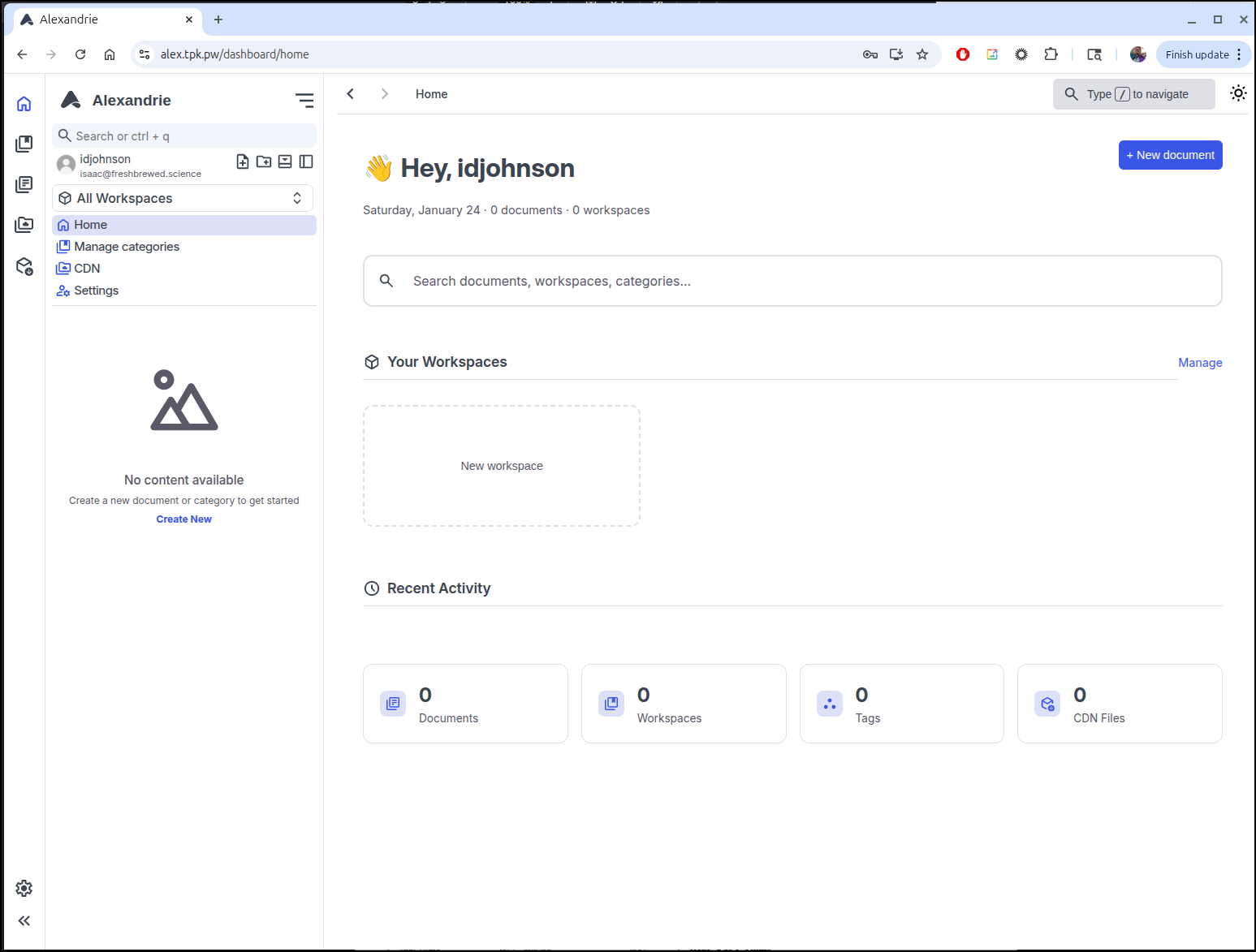Viewport: 1256px width, 952px height.
Task: Focus the Search documents, workspaces, categories field
Action: (792, 281)
